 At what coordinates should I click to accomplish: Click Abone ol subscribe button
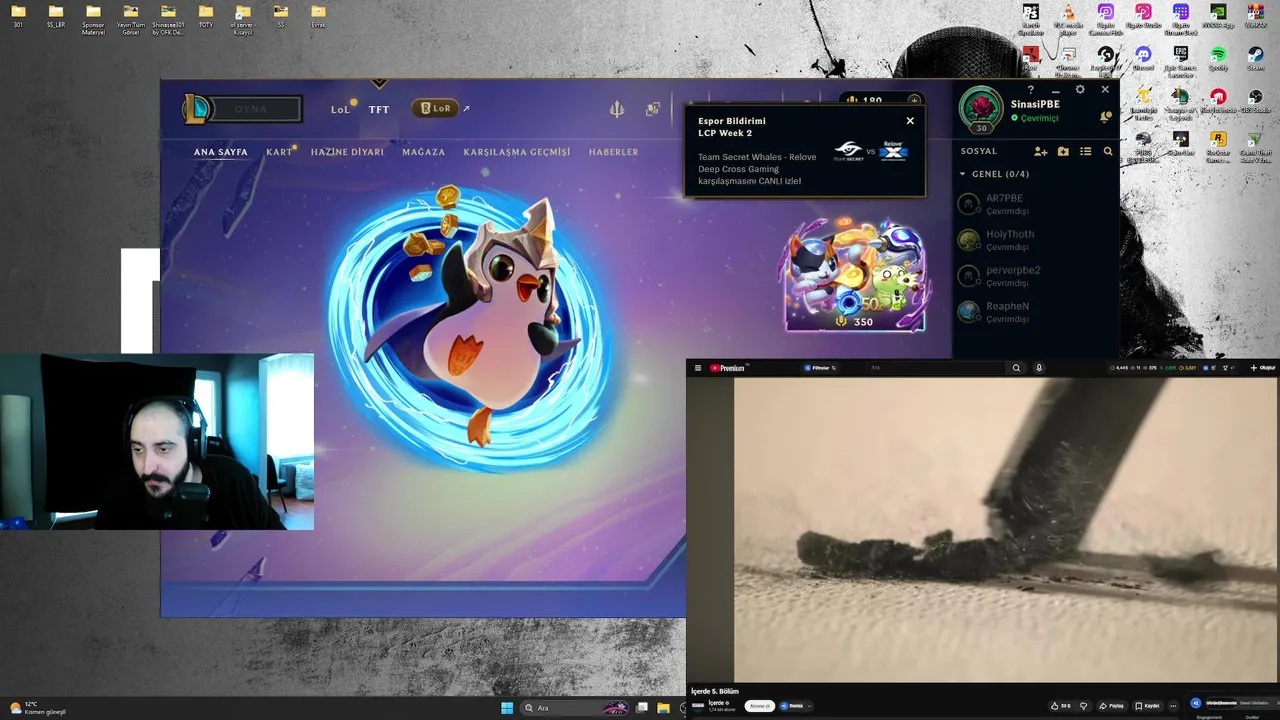[x=759, y=706]
